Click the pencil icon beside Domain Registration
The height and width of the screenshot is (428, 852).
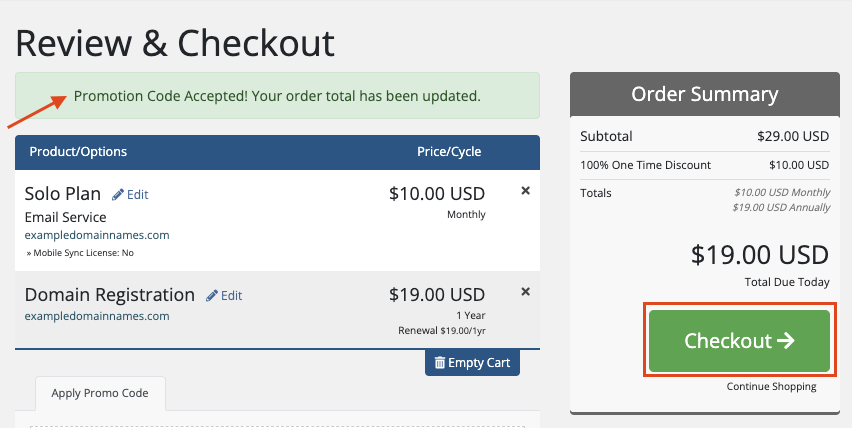click(212, 296)
